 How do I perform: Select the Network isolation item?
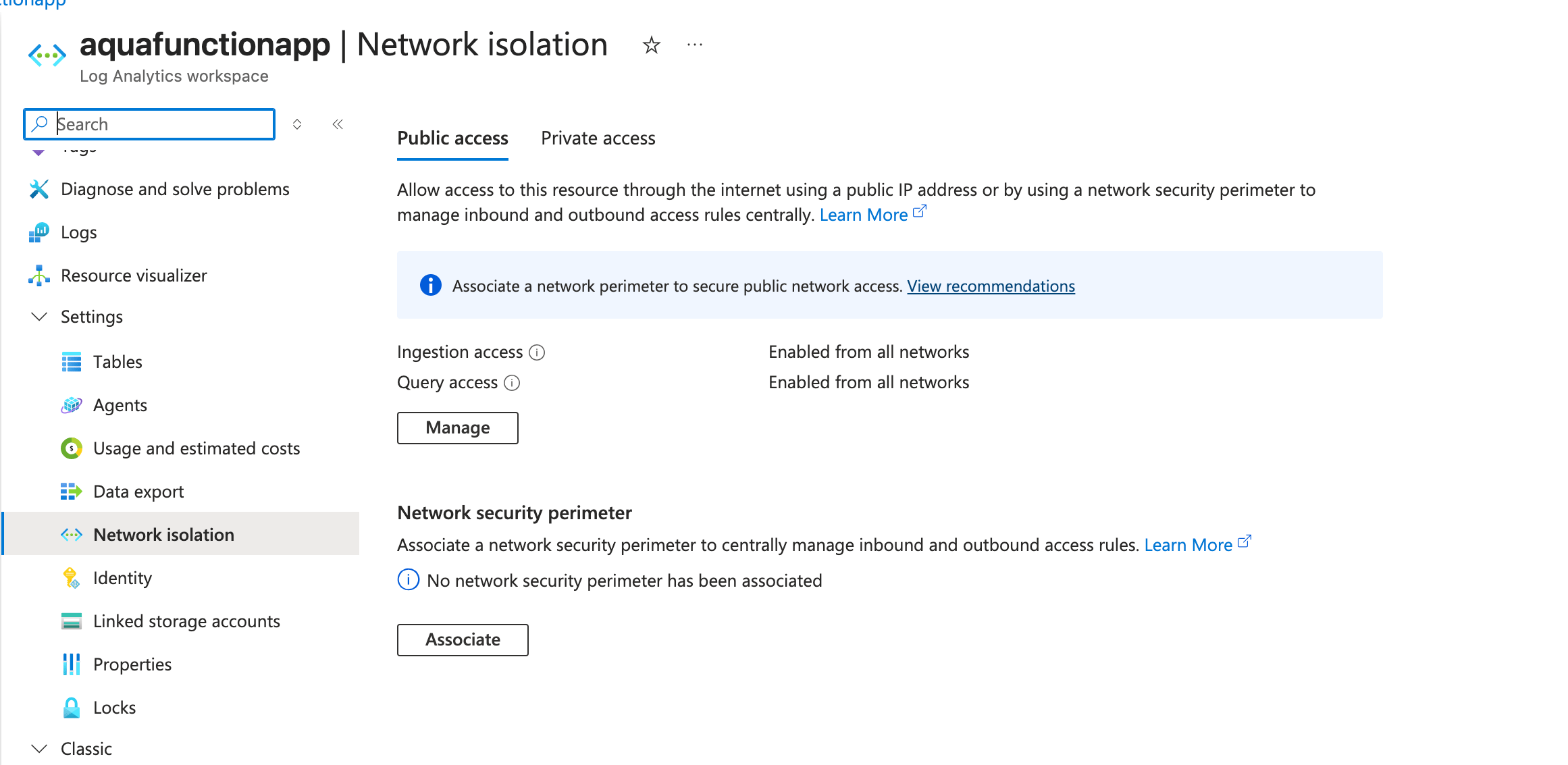coord(181,533)
